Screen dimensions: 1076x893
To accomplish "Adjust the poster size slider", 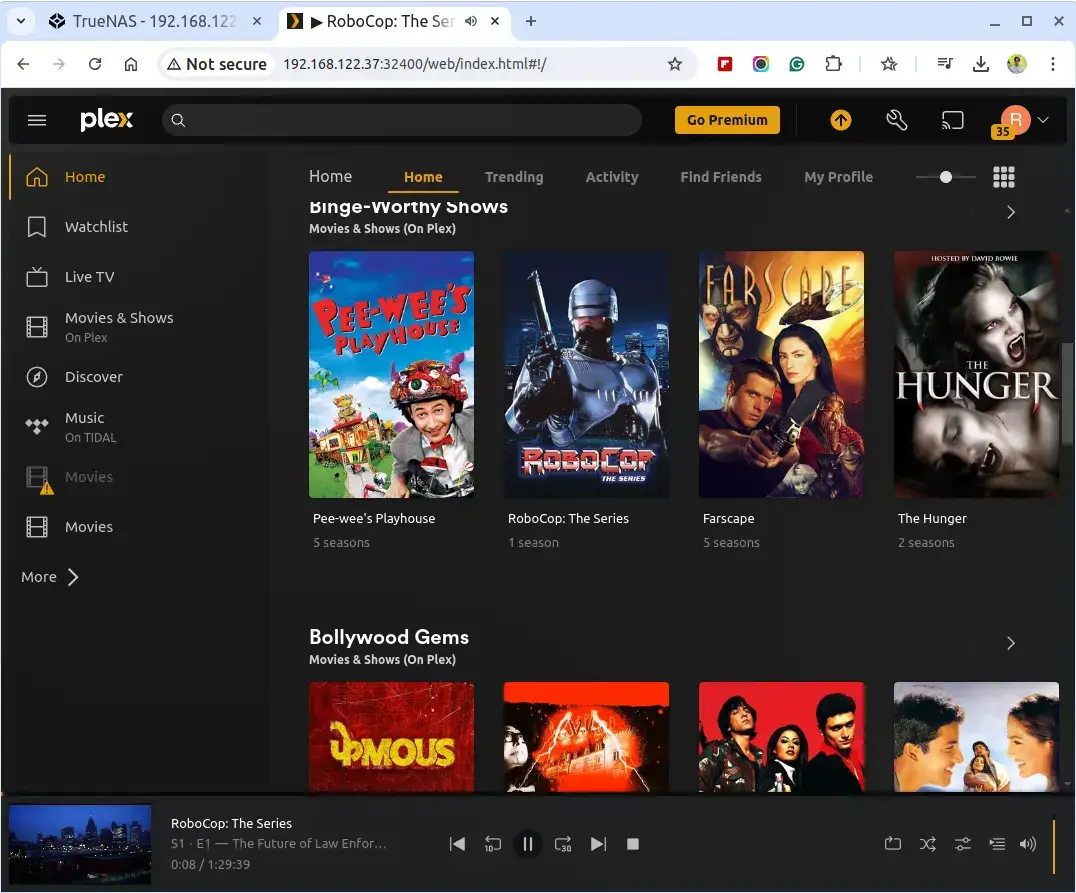I will point(946,177).
